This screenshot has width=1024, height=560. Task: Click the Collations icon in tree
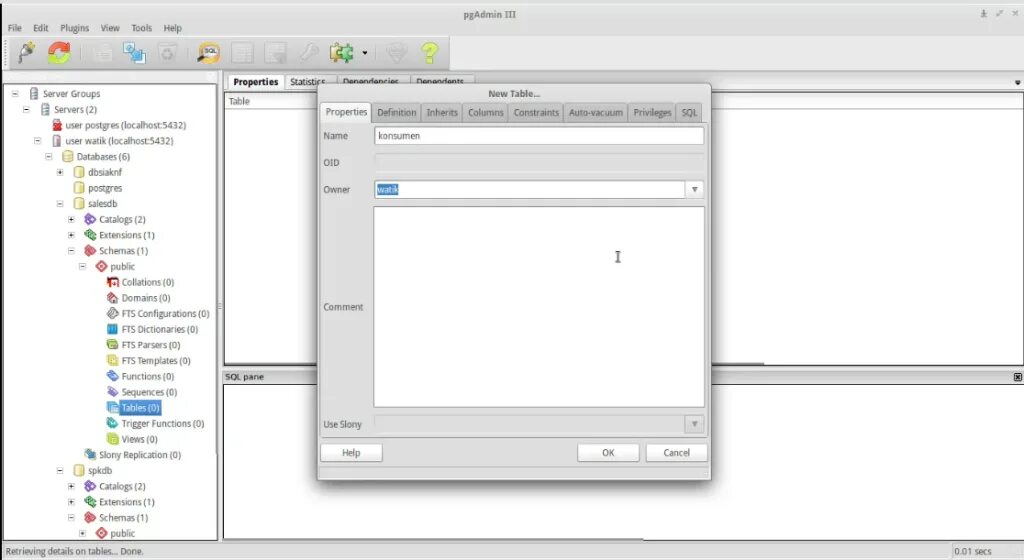coord(112,282)
